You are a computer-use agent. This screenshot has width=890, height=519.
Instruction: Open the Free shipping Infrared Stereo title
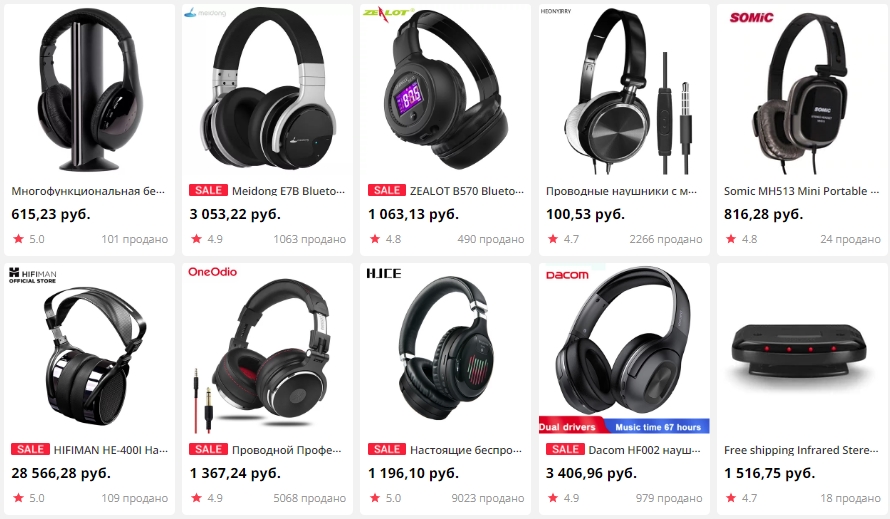801,450
